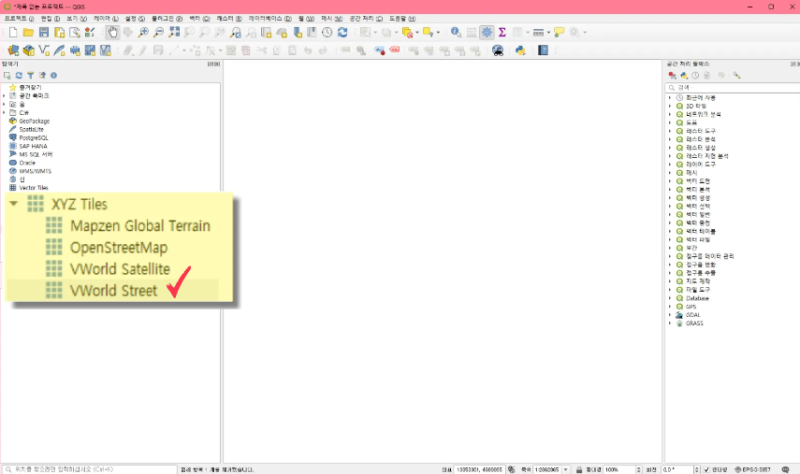Screen dimensions: 800x474
Task: Open the 편집 (Edit) menu
Action: click(50, 18)
